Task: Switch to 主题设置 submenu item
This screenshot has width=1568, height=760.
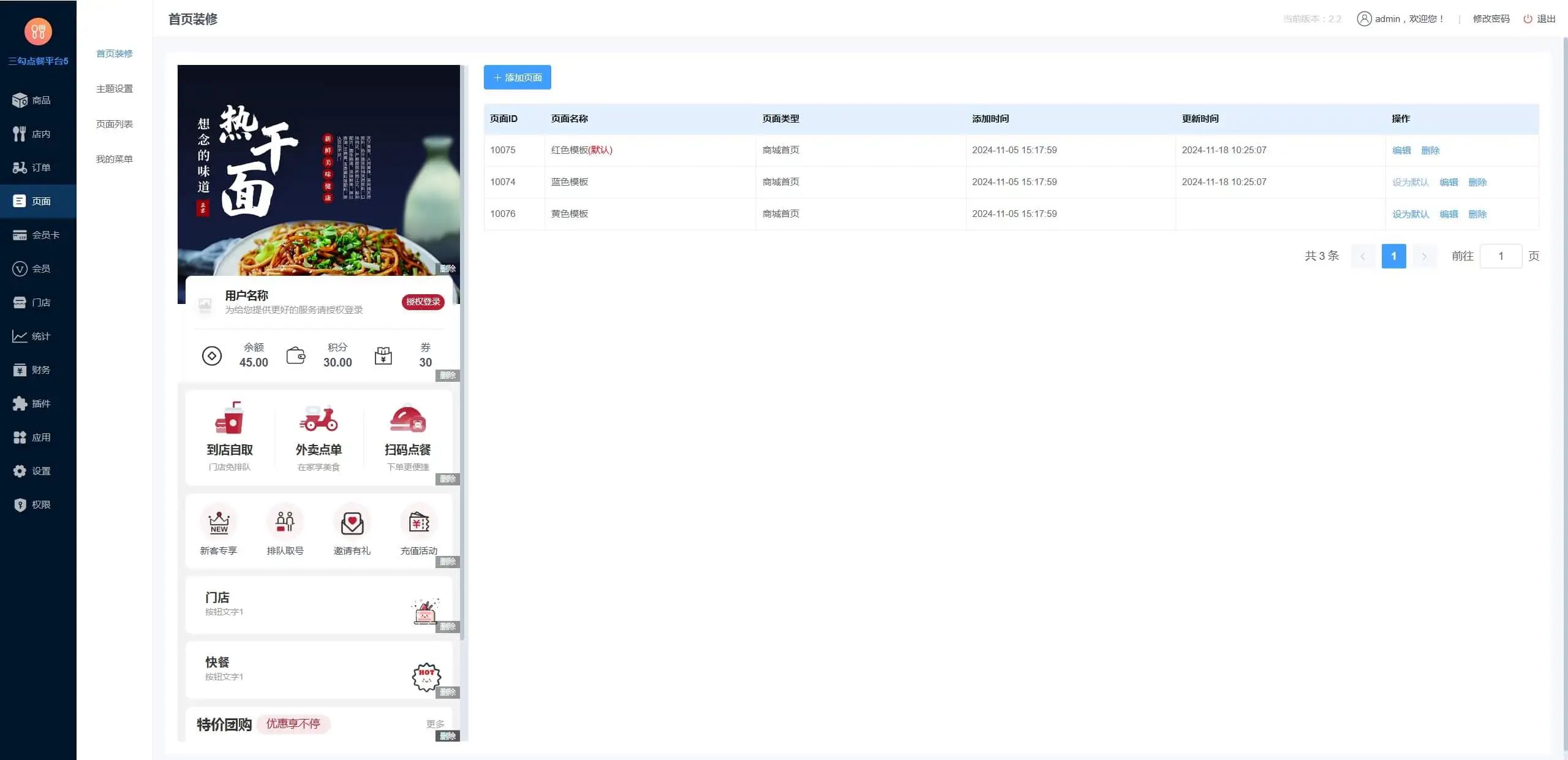Action: tap(115, 89)
